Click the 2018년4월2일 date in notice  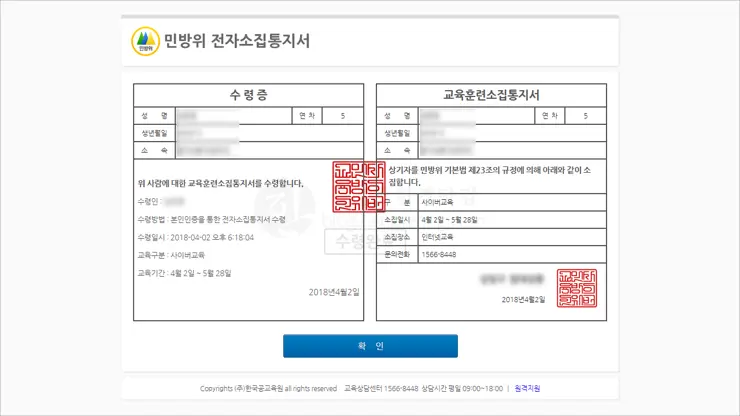tap(523, 299)
